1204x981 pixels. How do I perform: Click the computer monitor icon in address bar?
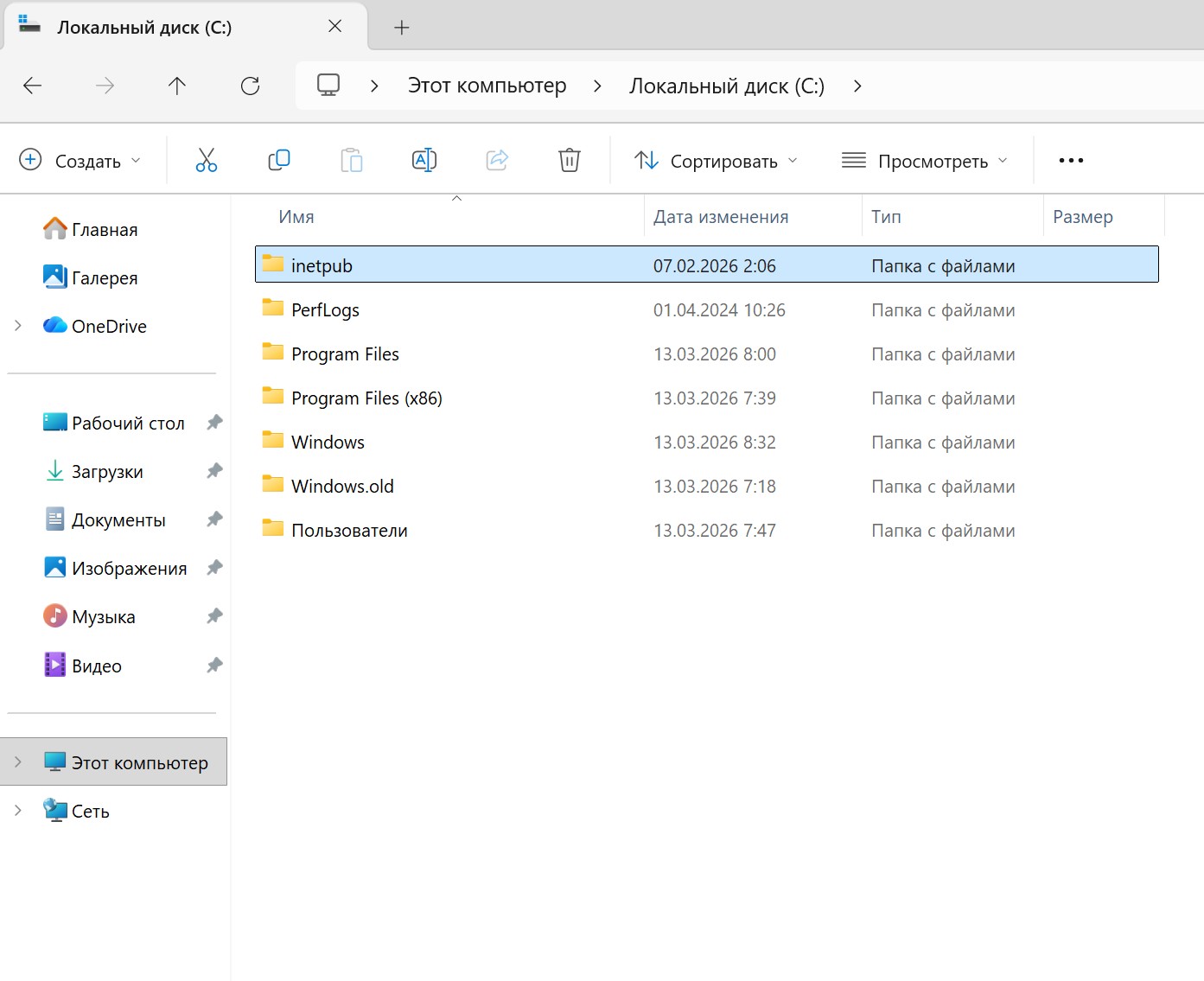328,85
